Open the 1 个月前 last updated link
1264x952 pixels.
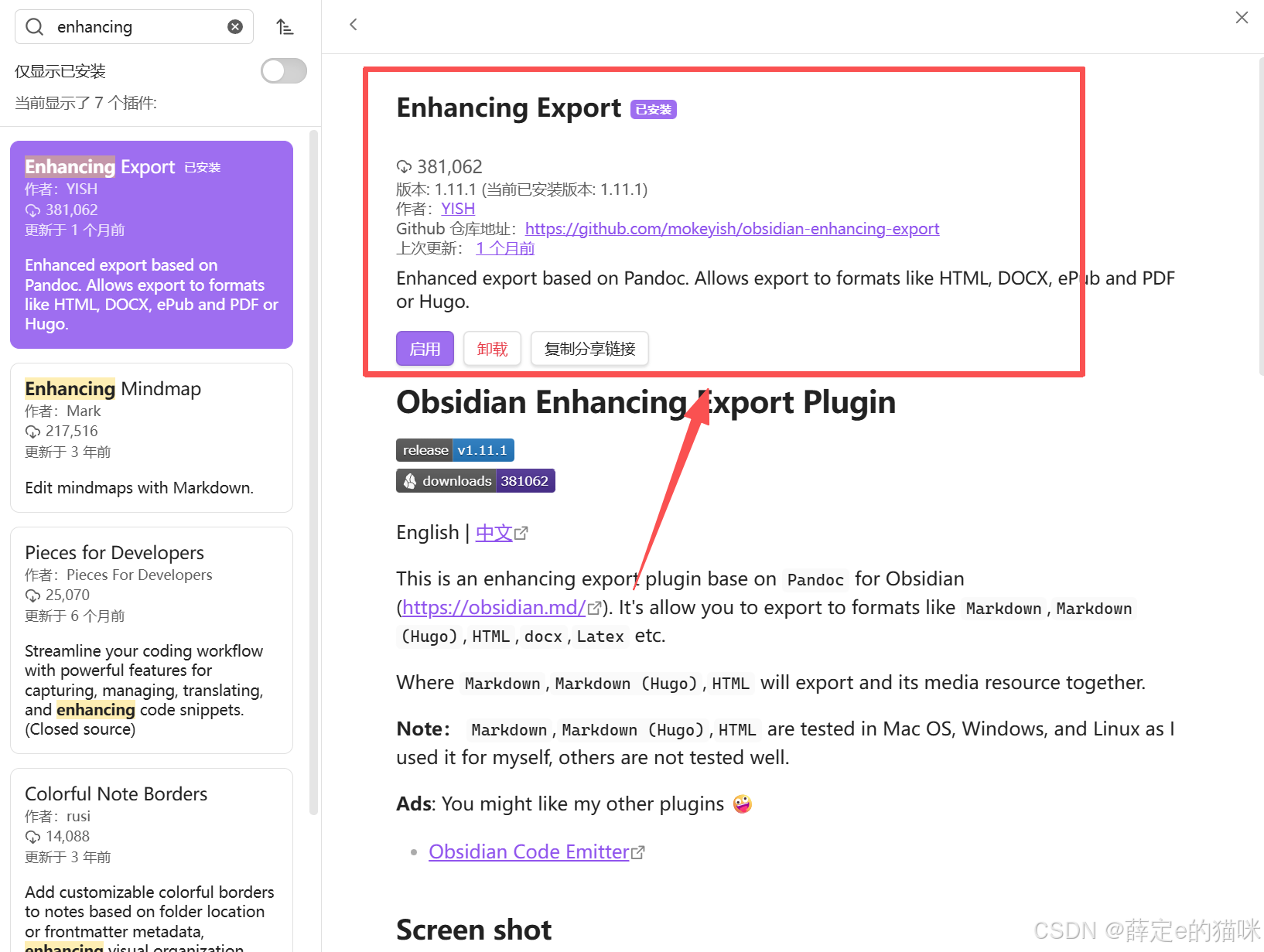coord(505,248)
